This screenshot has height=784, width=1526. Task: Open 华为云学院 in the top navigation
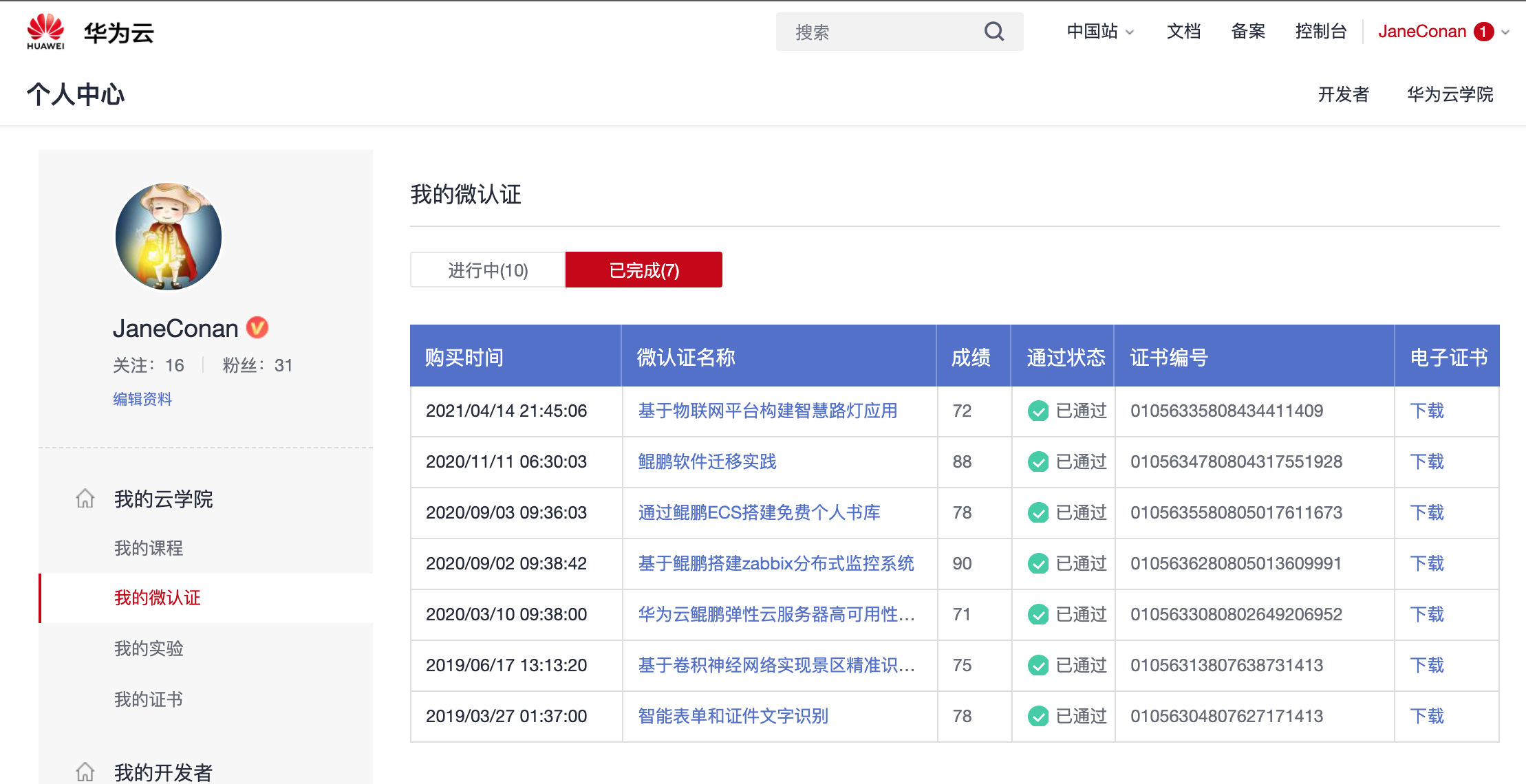[x=1450, y=94]
